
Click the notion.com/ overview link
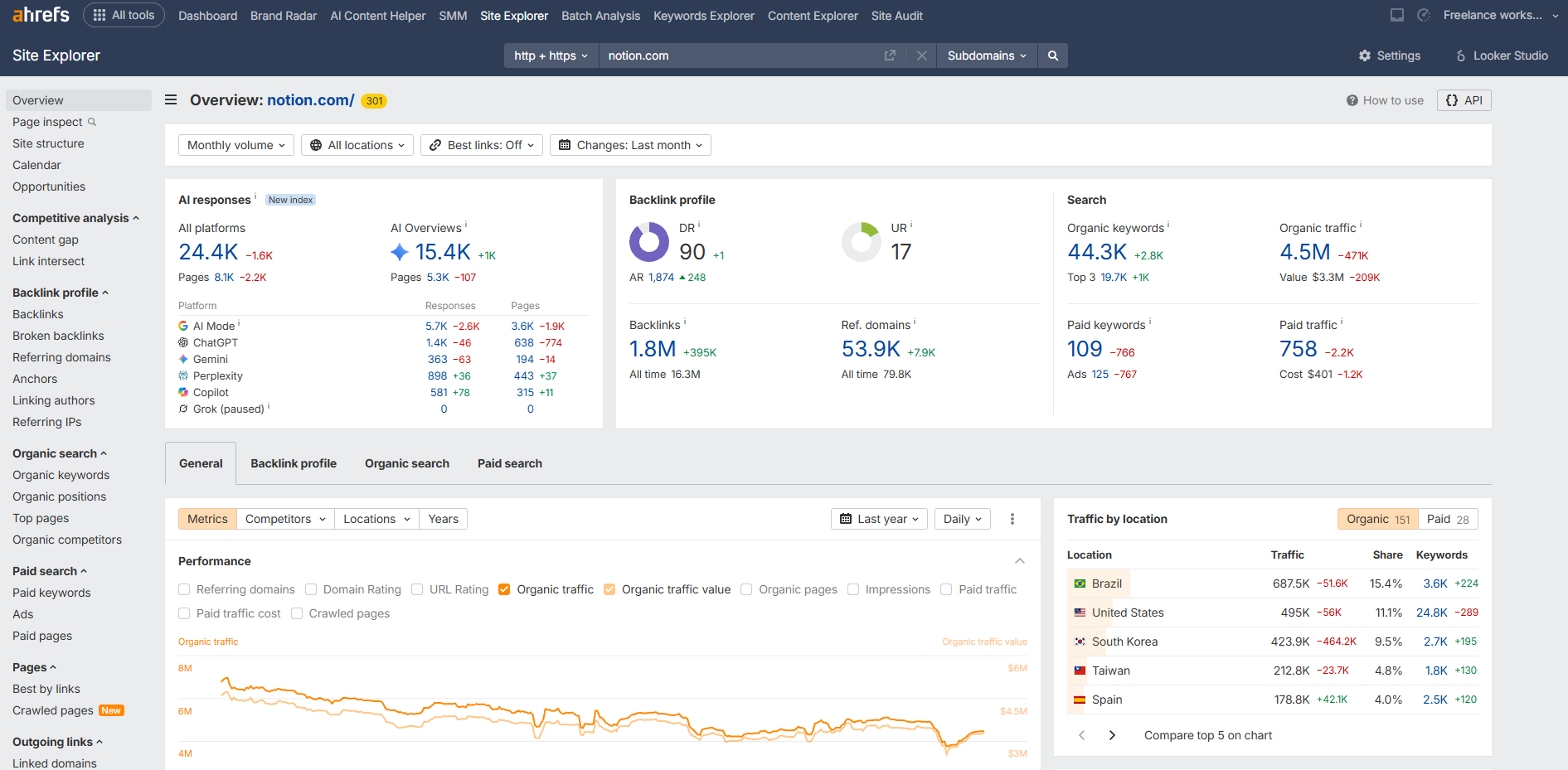[310, 99]
